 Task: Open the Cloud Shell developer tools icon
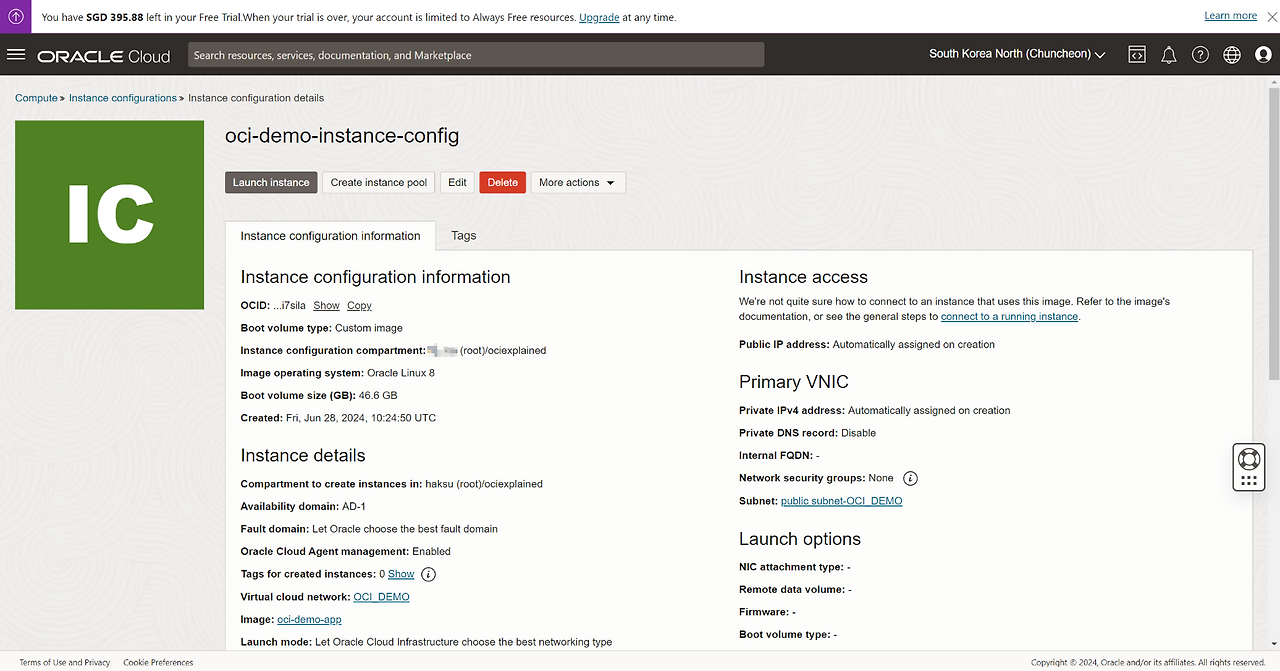coord(1137,55)
